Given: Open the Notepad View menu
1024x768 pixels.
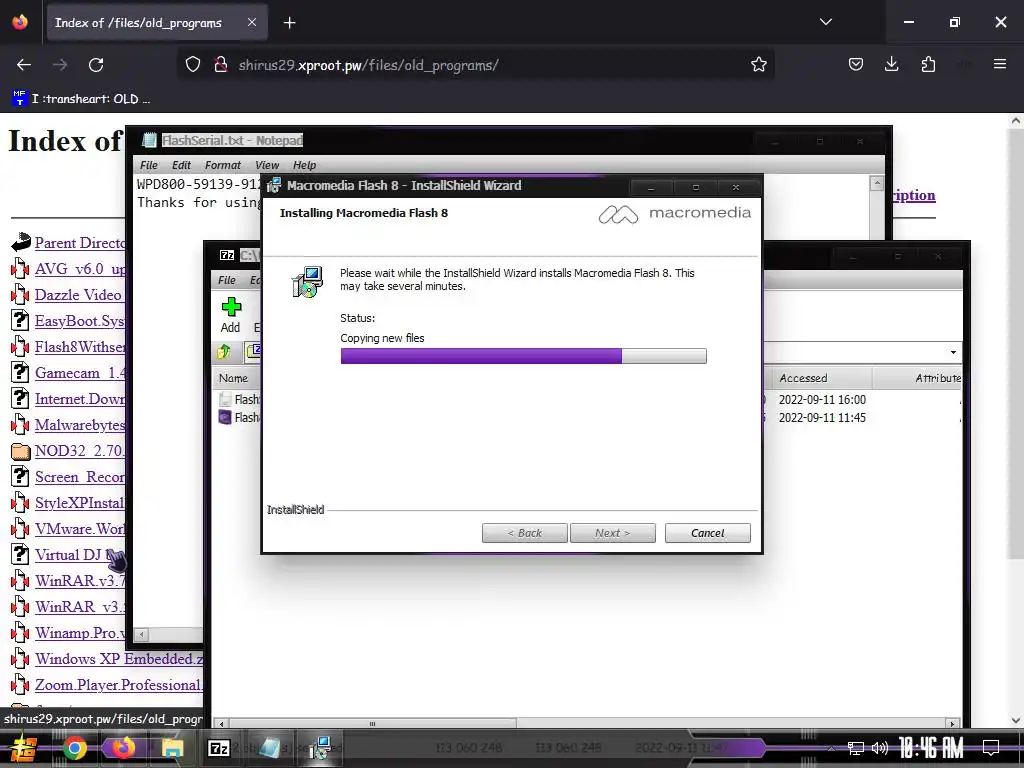Looking at the screenshot, I should (x=266, y=165).
